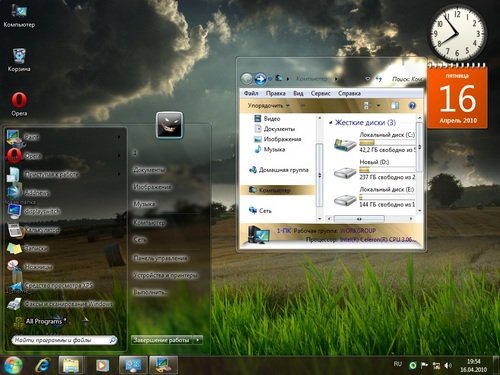Viewport: 500px width, 375px height.
Task: Select Домашняя группа in navigation pane
Action: tap(279, 170)
